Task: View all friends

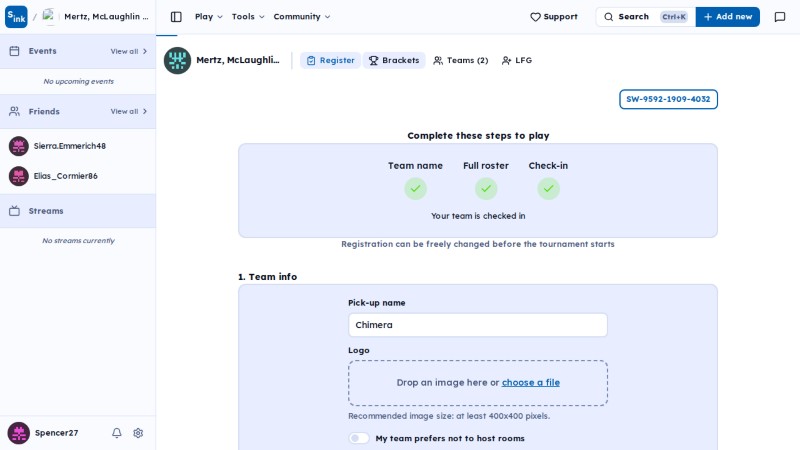Action: pyautogui.click(x=129, y=111)
